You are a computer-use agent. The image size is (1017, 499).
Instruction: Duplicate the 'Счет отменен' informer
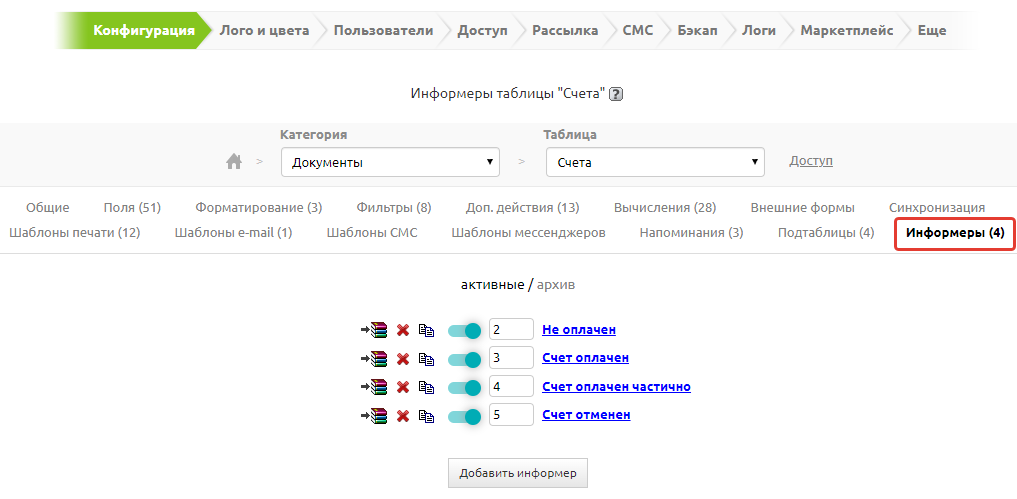[x=426, y=416]
